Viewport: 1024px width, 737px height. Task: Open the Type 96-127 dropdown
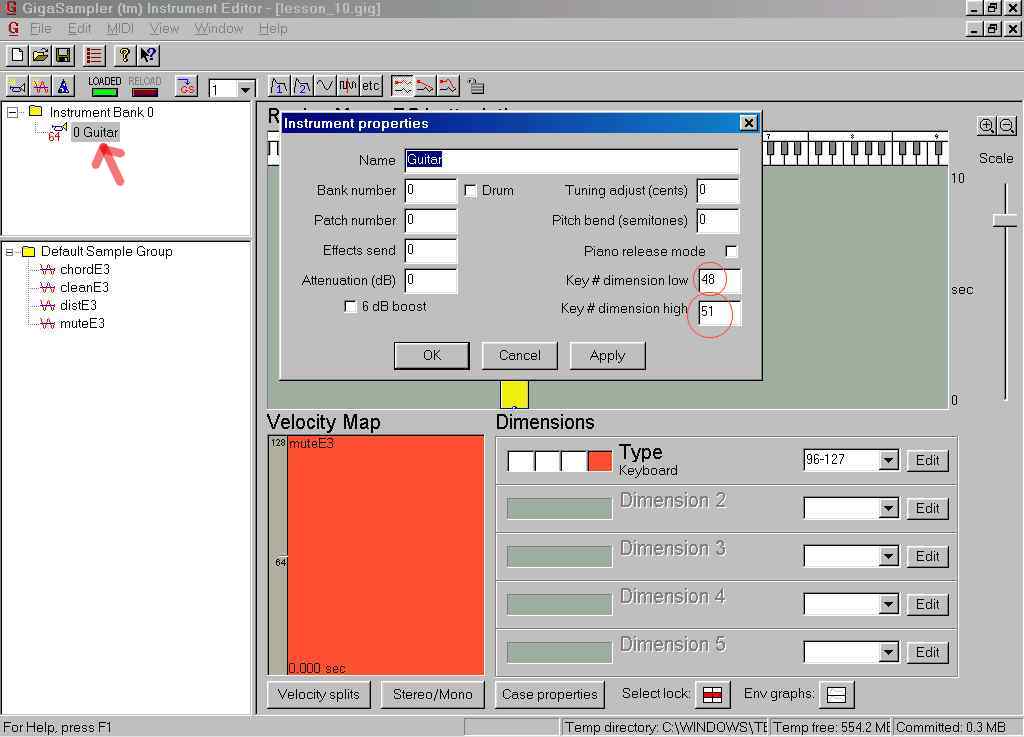(888, 460)
